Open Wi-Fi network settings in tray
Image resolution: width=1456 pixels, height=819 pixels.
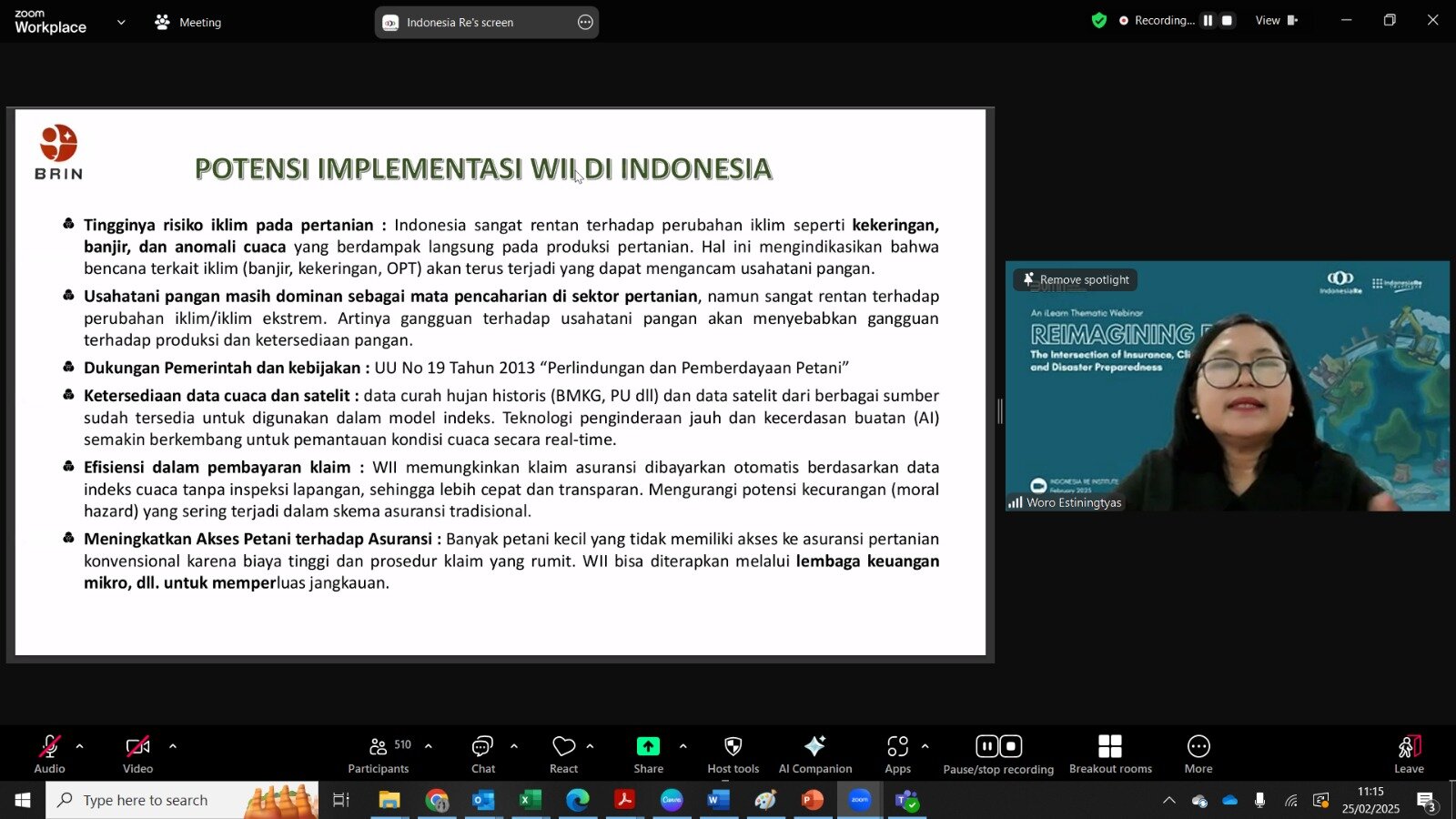tap(1291, 801)
